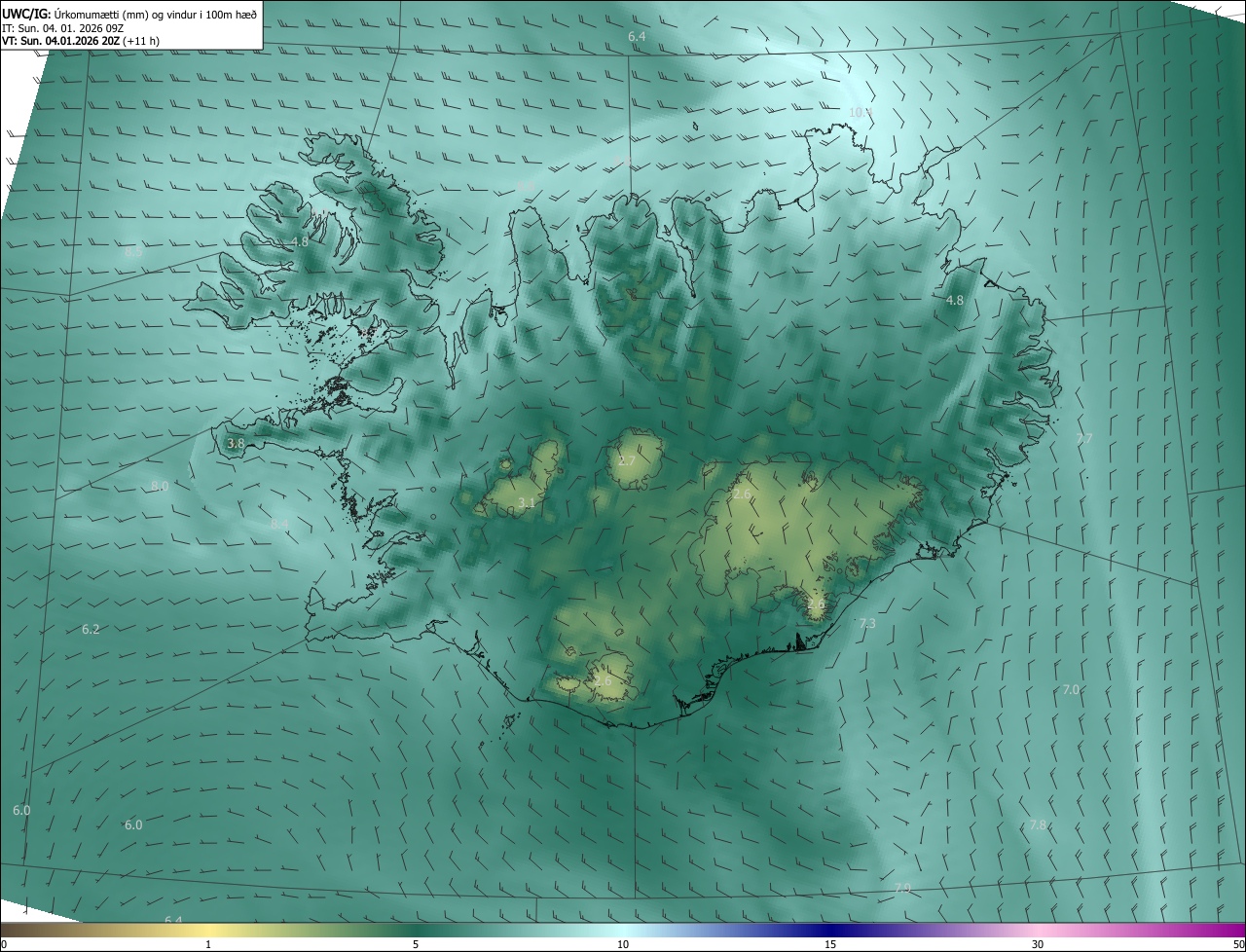Click the 7.3 value label on the map
The height and width of the screenshot is (952, 1246).
(x=867, y=623)
